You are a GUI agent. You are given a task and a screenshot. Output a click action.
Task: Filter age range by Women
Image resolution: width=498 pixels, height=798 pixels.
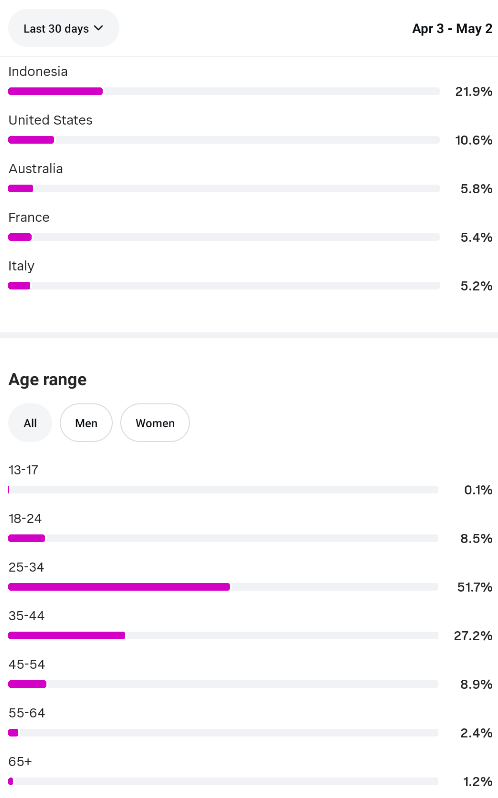click(155, 423)
